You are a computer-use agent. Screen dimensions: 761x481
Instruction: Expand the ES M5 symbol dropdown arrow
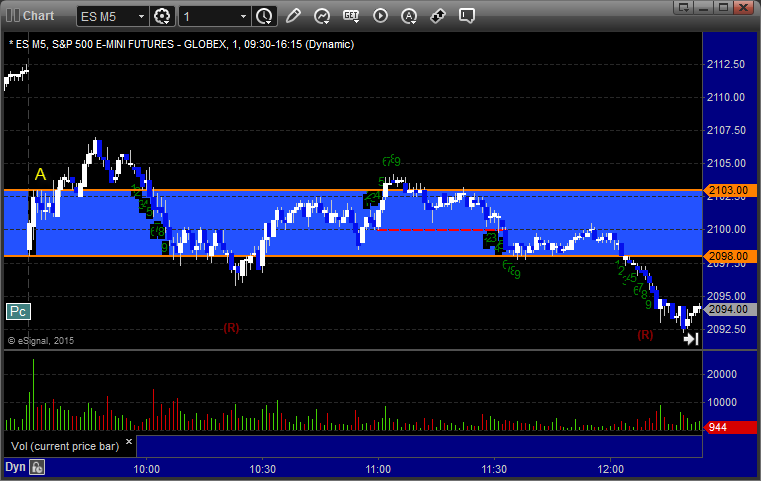click(141, 17)
